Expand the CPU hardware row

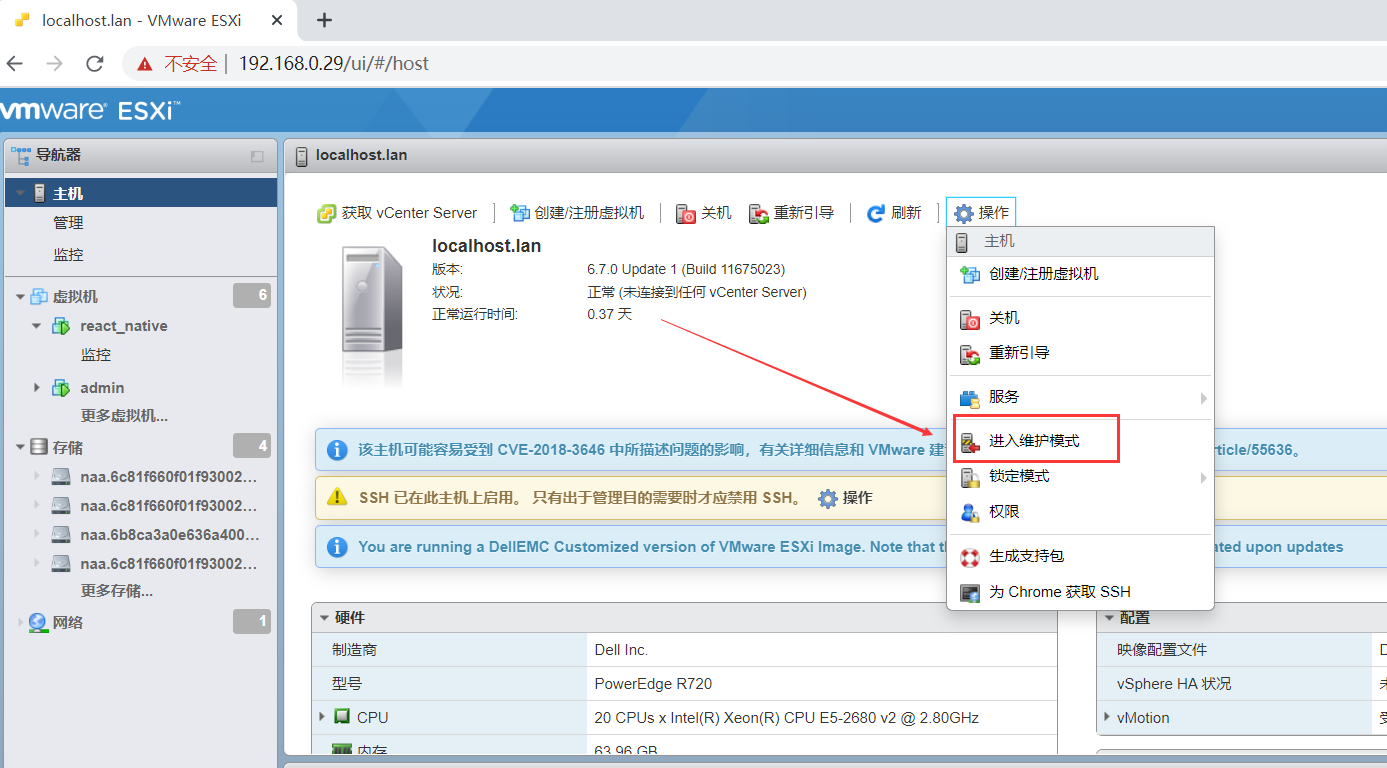click(x=320, y=717)
